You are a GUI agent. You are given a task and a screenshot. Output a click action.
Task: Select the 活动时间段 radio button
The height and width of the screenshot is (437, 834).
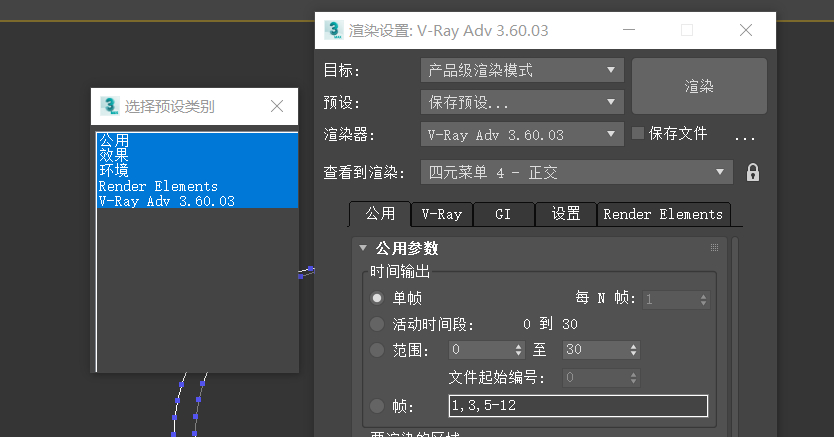377,324
